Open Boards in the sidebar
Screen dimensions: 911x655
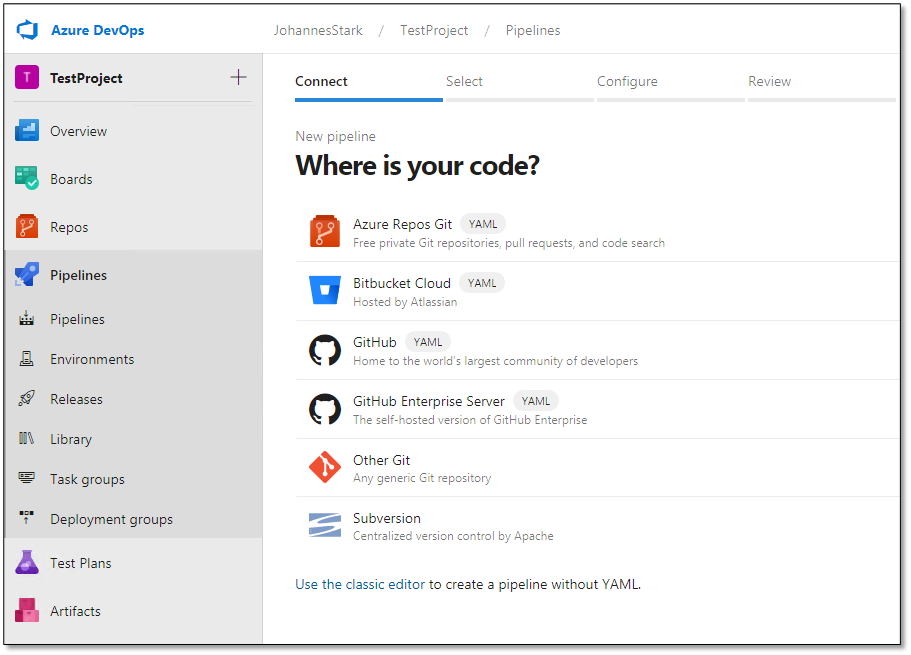(x=133, y=178)
